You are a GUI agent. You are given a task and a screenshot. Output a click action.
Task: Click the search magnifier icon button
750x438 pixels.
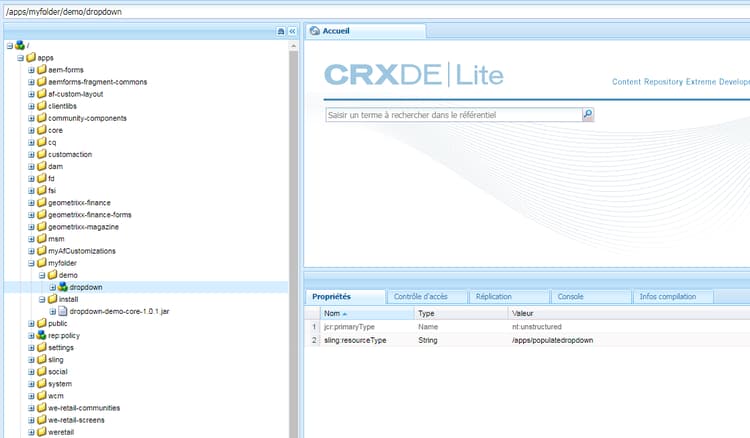[x=588, y=114]
